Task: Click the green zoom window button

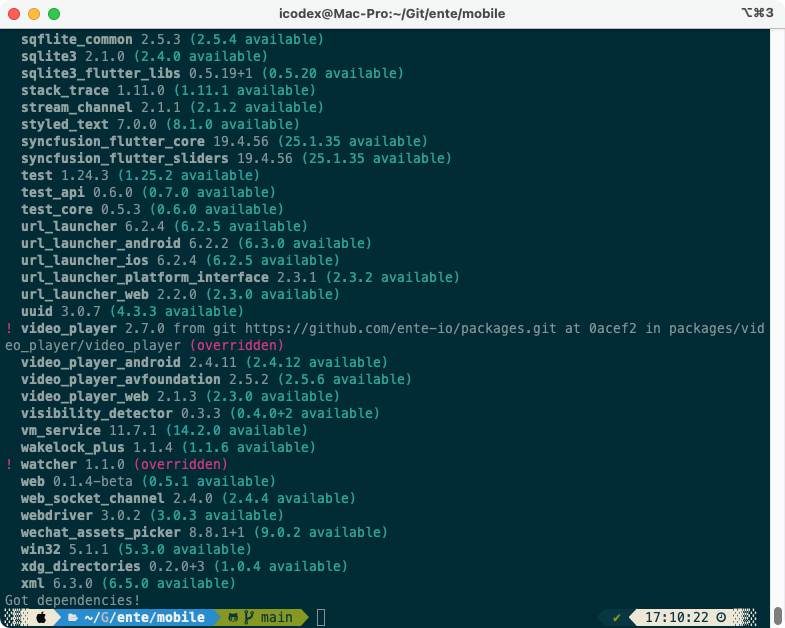Action: 53,14
